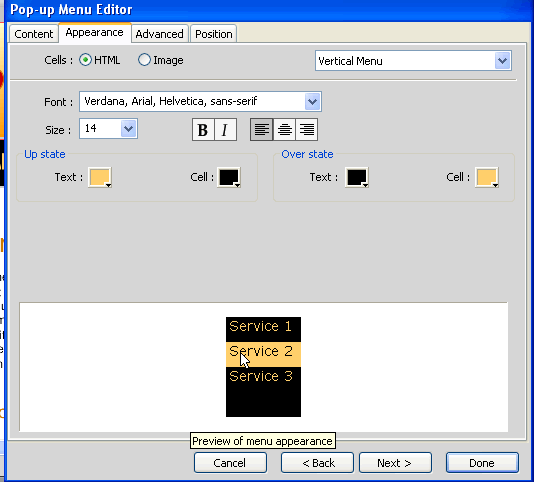The width and height of the screenshot is (534, 482).
Task: Select HTML cells radio button
Action: 85,60
